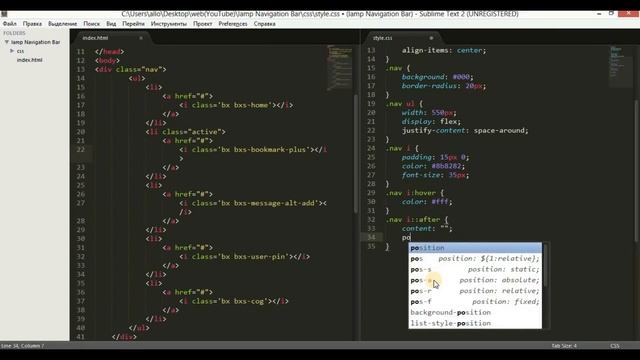Click the 'bx bxs-cog' icon line
Image resolution: width=640 pixels, height=360 pixels.
tap(234, 301)
